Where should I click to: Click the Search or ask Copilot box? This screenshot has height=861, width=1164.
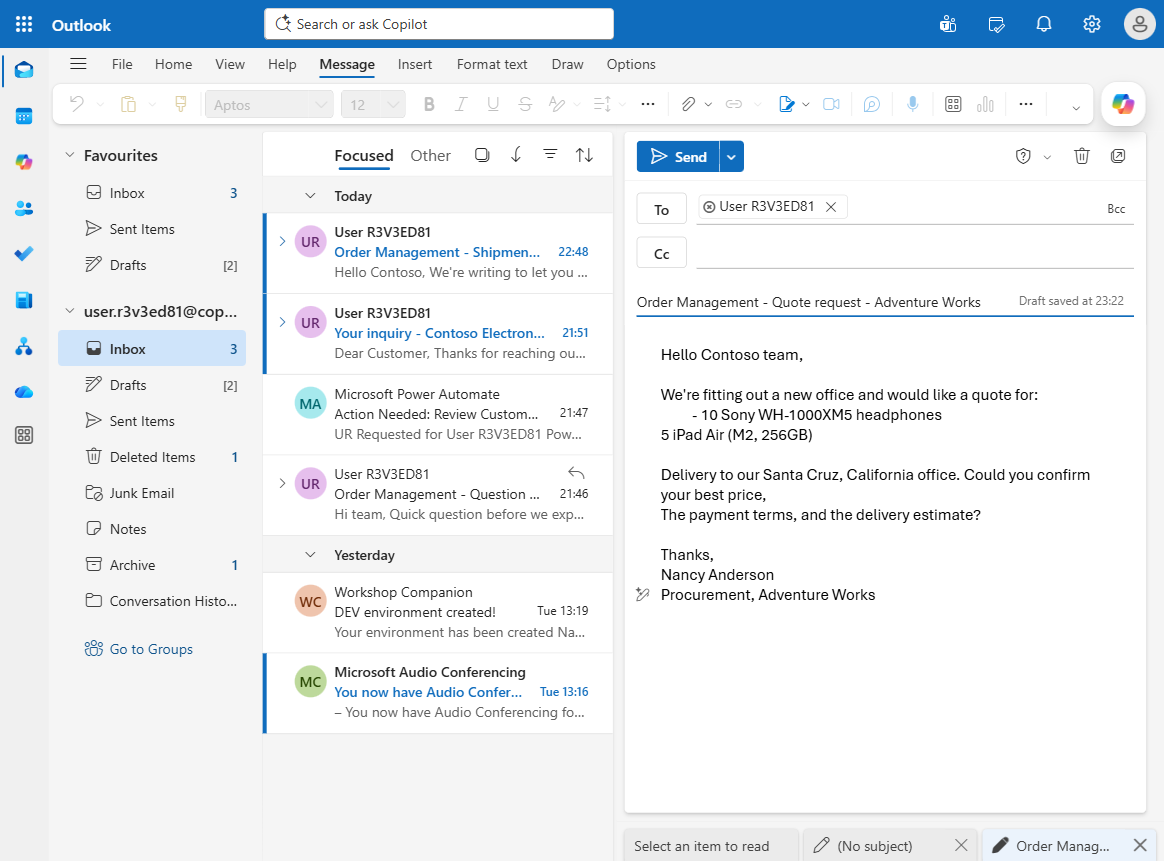(439, 24)
